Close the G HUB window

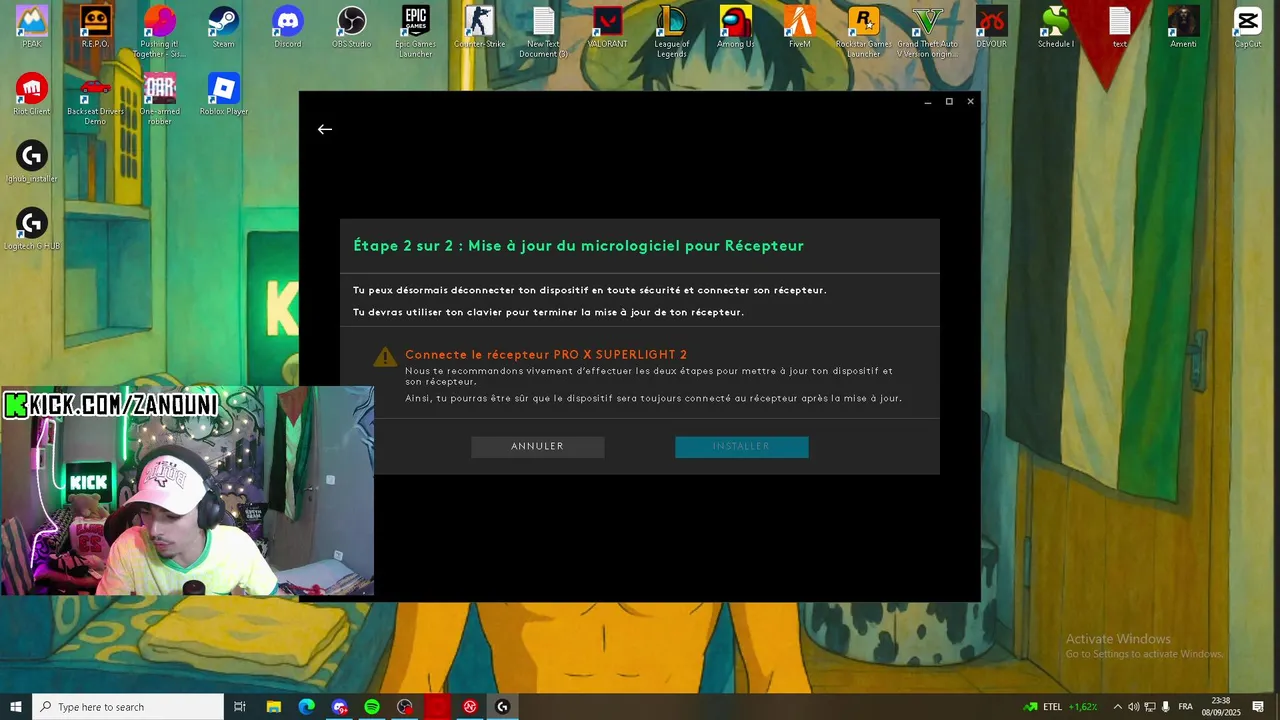970,101
